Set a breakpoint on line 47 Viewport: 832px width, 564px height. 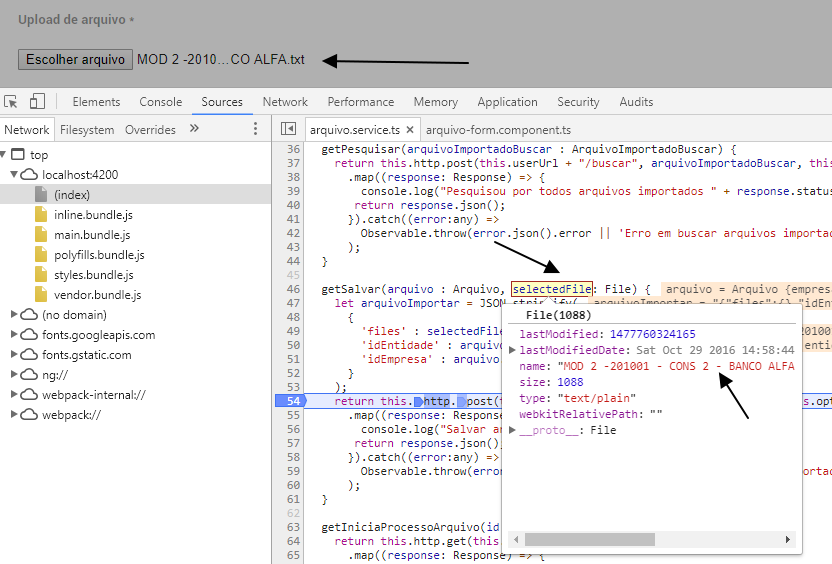[293, 303]
